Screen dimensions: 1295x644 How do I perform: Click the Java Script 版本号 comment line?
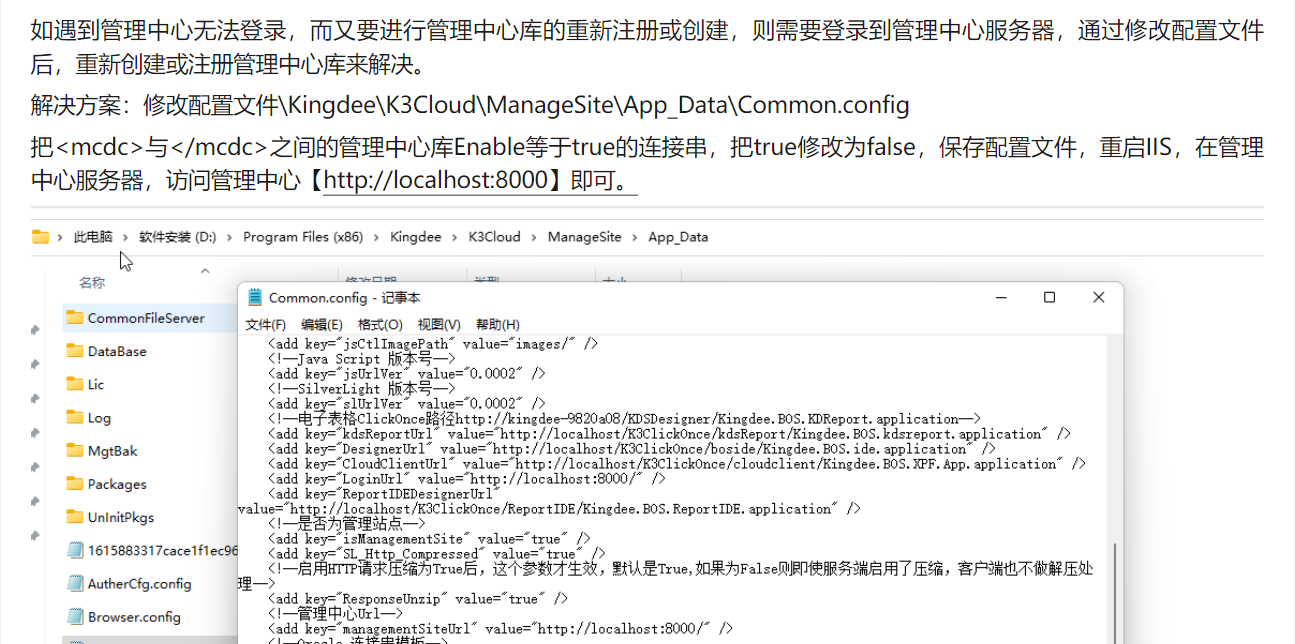click(362, 359)
